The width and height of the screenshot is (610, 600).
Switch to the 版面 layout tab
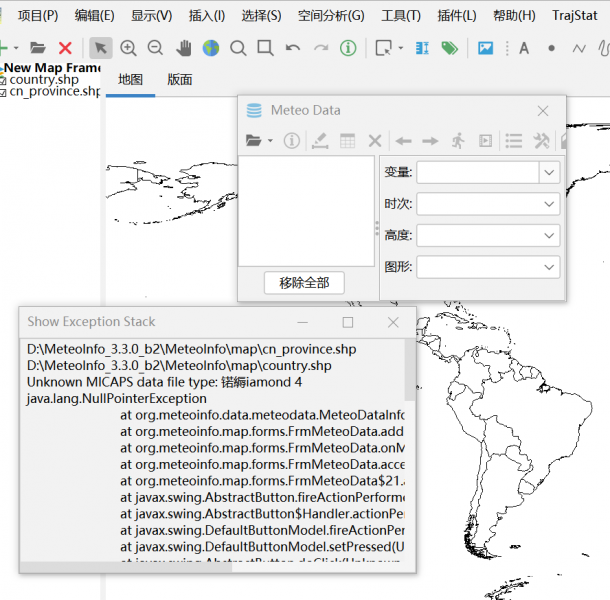[180, 80]
